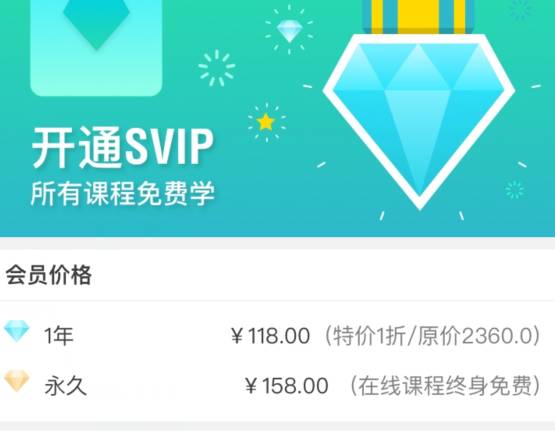The image size is (555, 433).
Task: Choose the ¥158.00 price option
Action: (x=286, y=386)
